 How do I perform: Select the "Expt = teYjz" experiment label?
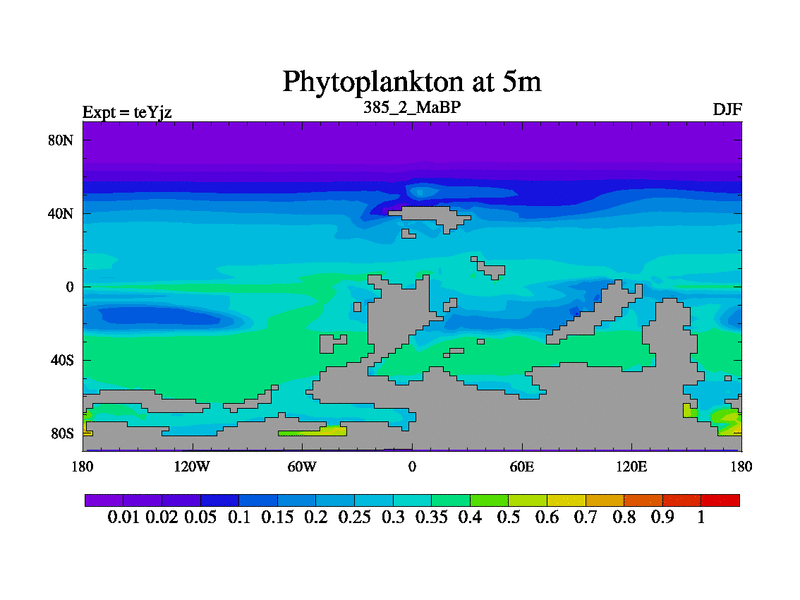tap(127, 111)
